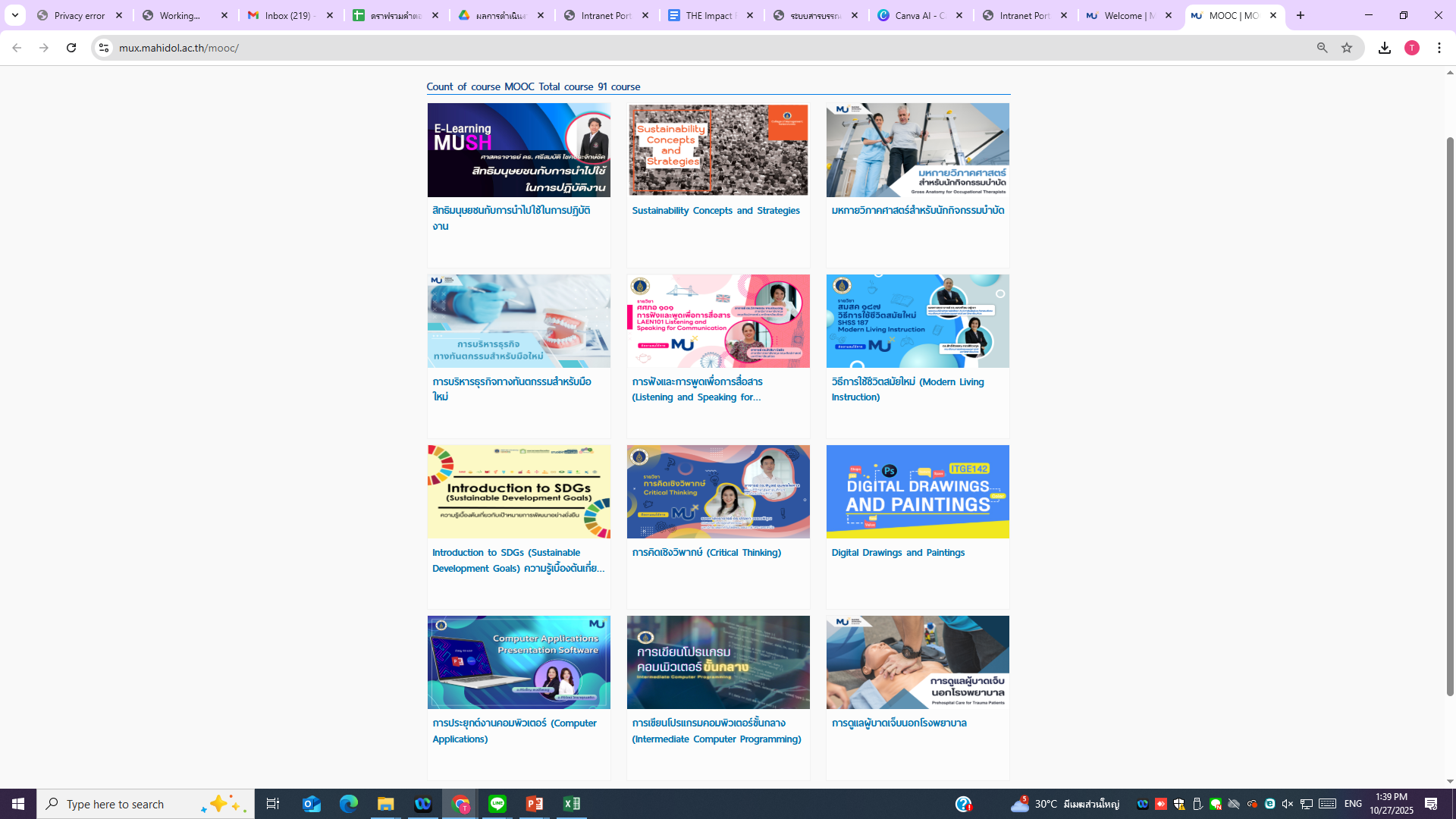Bookmark this page with star icon
Screen dimensions: 1456x819
1347,48
